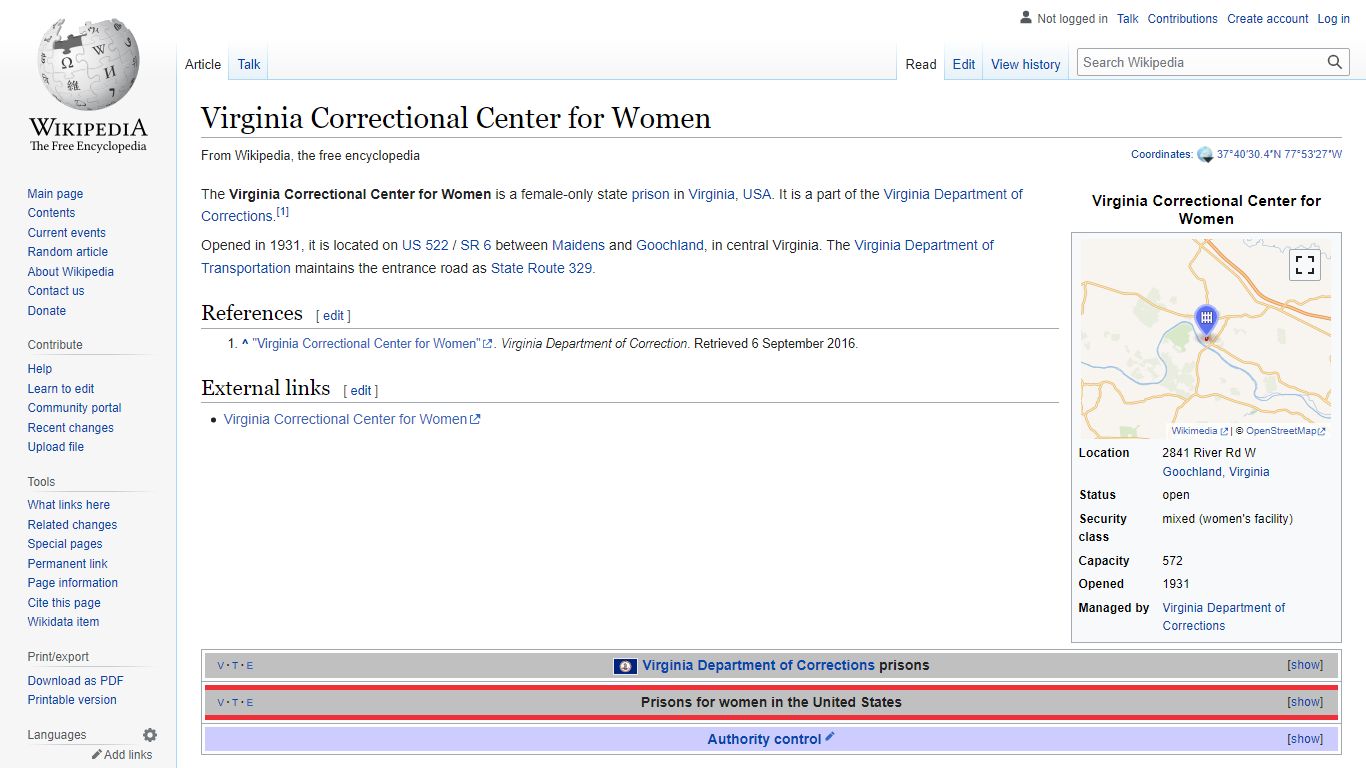Show the Authority control box
Viewport: 1366px width, 768px height.
(1305, 739)
